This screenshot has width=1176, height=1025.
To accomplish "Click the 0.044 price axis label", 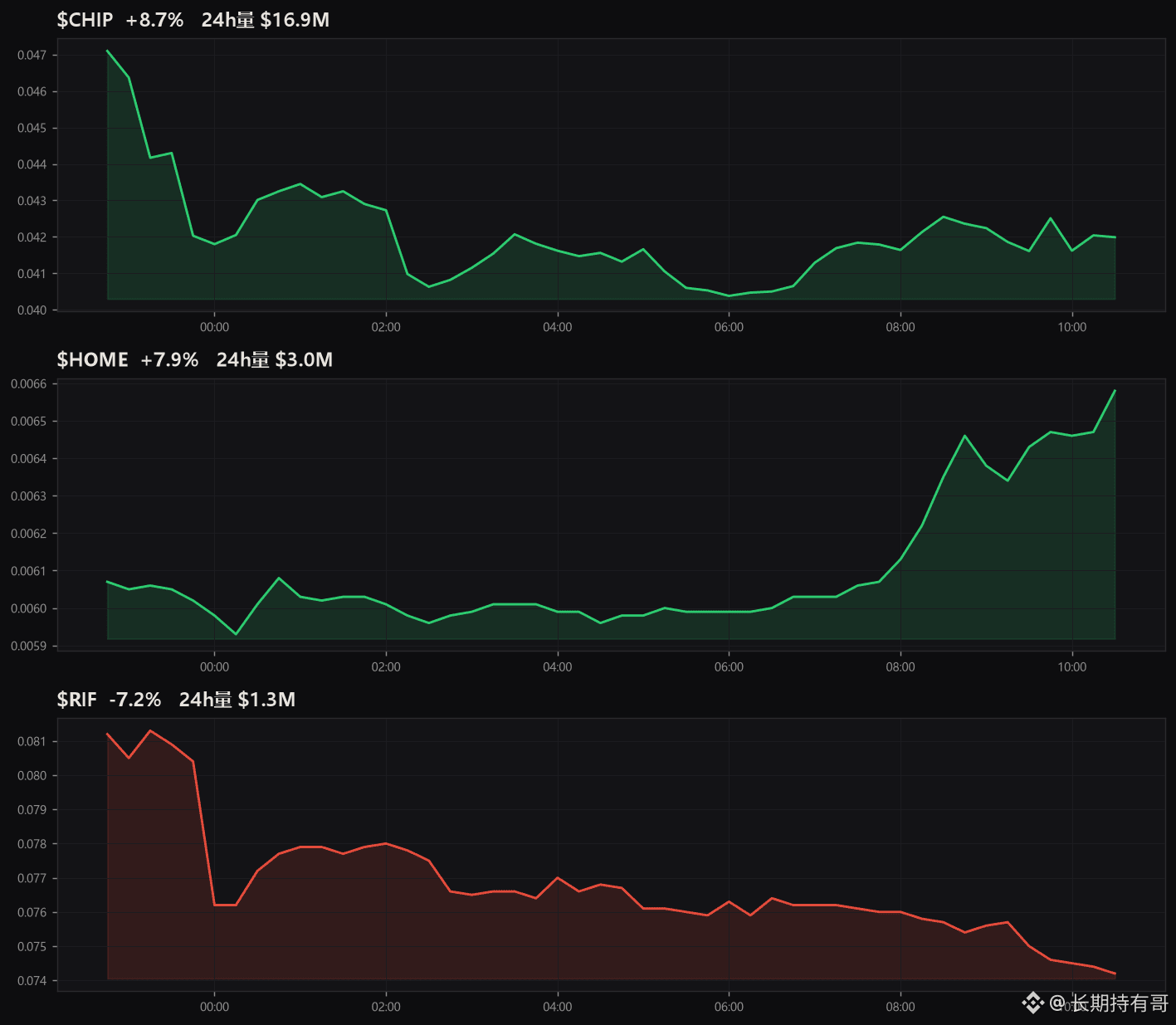I will click(32, 165).
